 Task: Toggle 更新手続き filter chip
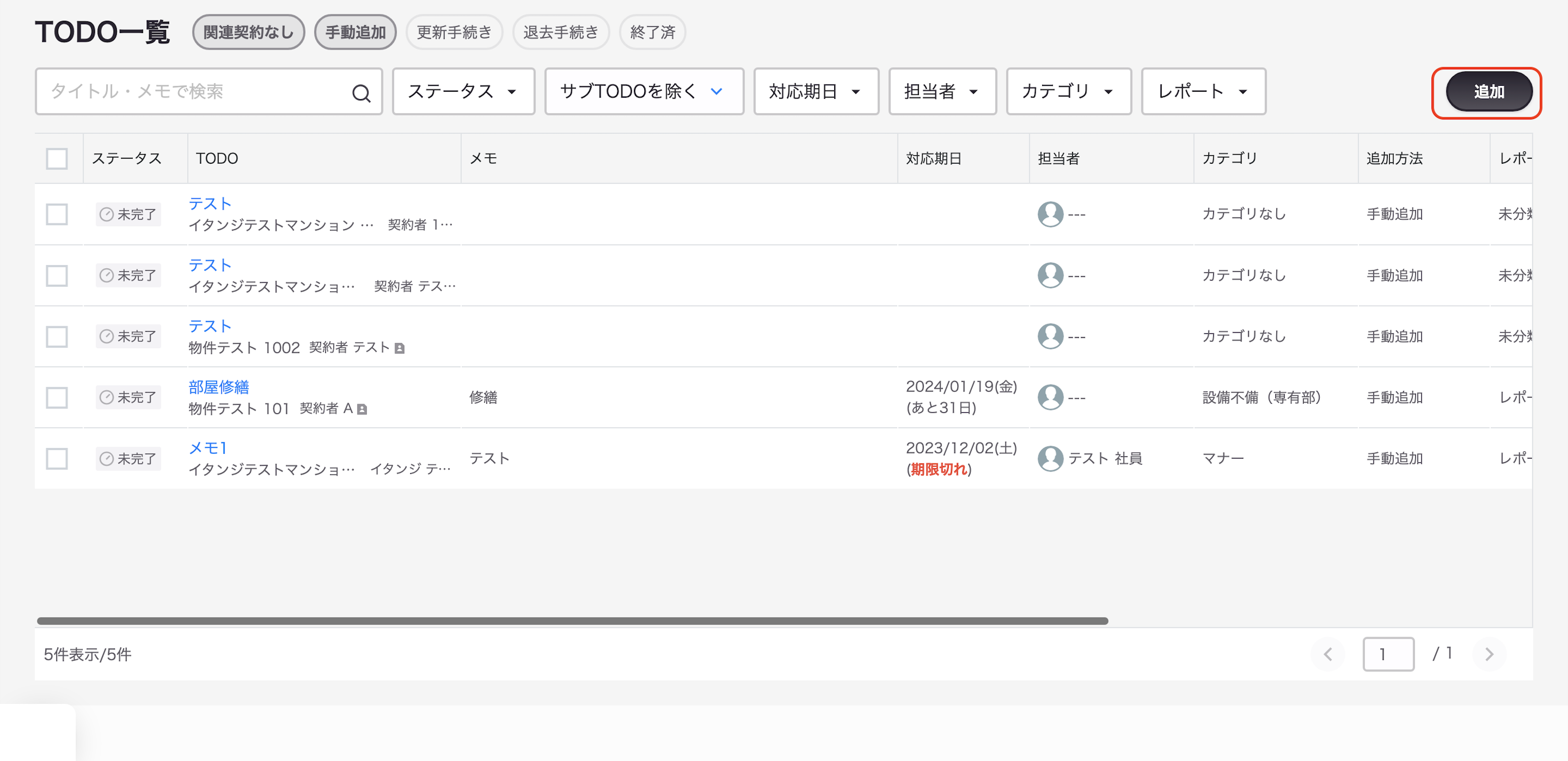(454, 33)
